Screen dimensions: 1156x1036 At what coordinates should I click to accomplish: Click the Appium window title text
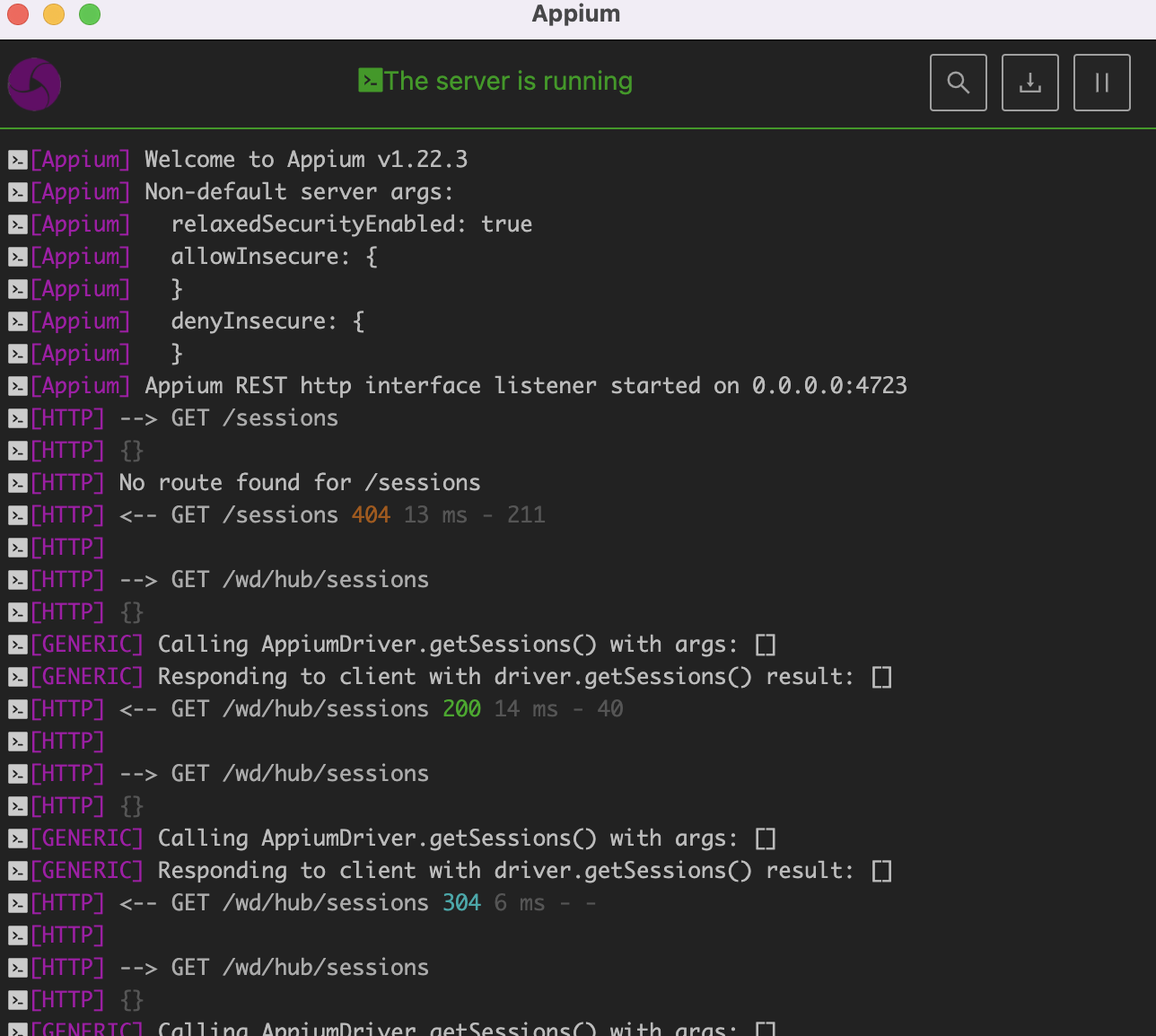click(x=576, y=13)
